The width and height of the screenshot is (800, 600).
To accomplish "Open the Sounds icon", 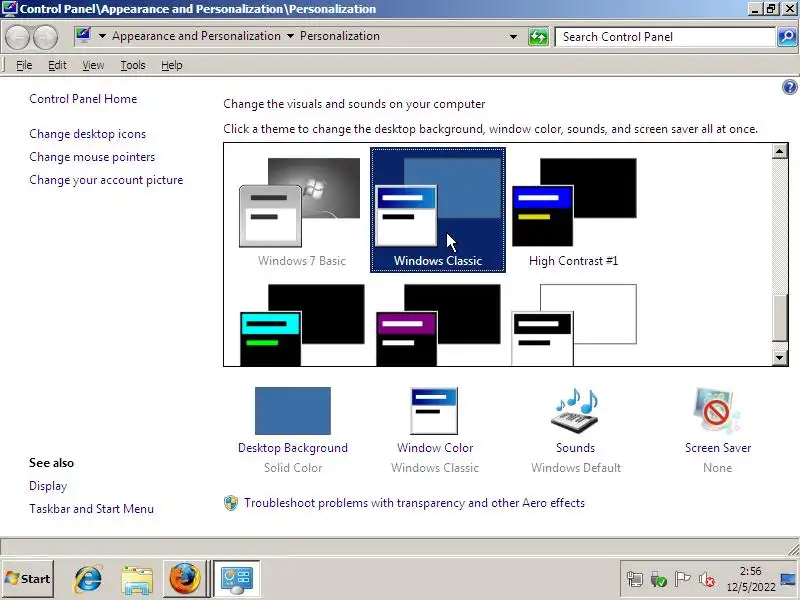I will tap(575, 411).
